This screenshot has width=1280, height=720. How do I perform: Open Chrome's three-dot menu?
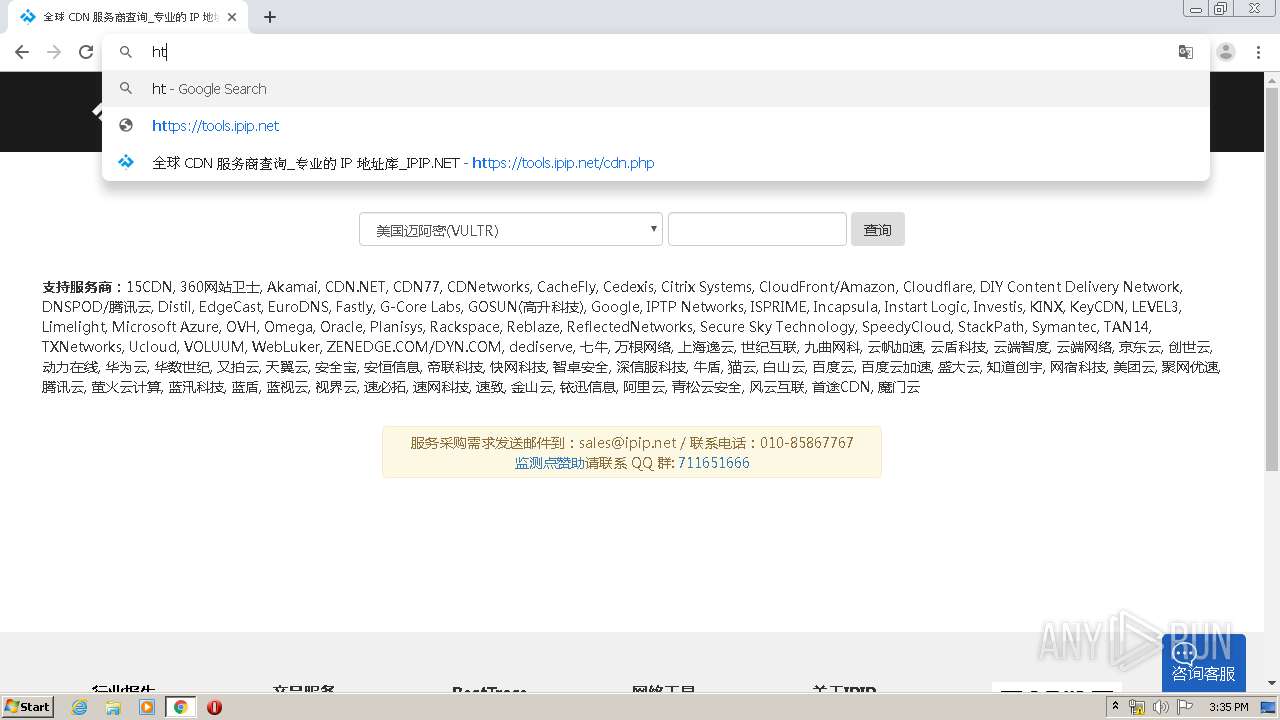point(1258,52)
